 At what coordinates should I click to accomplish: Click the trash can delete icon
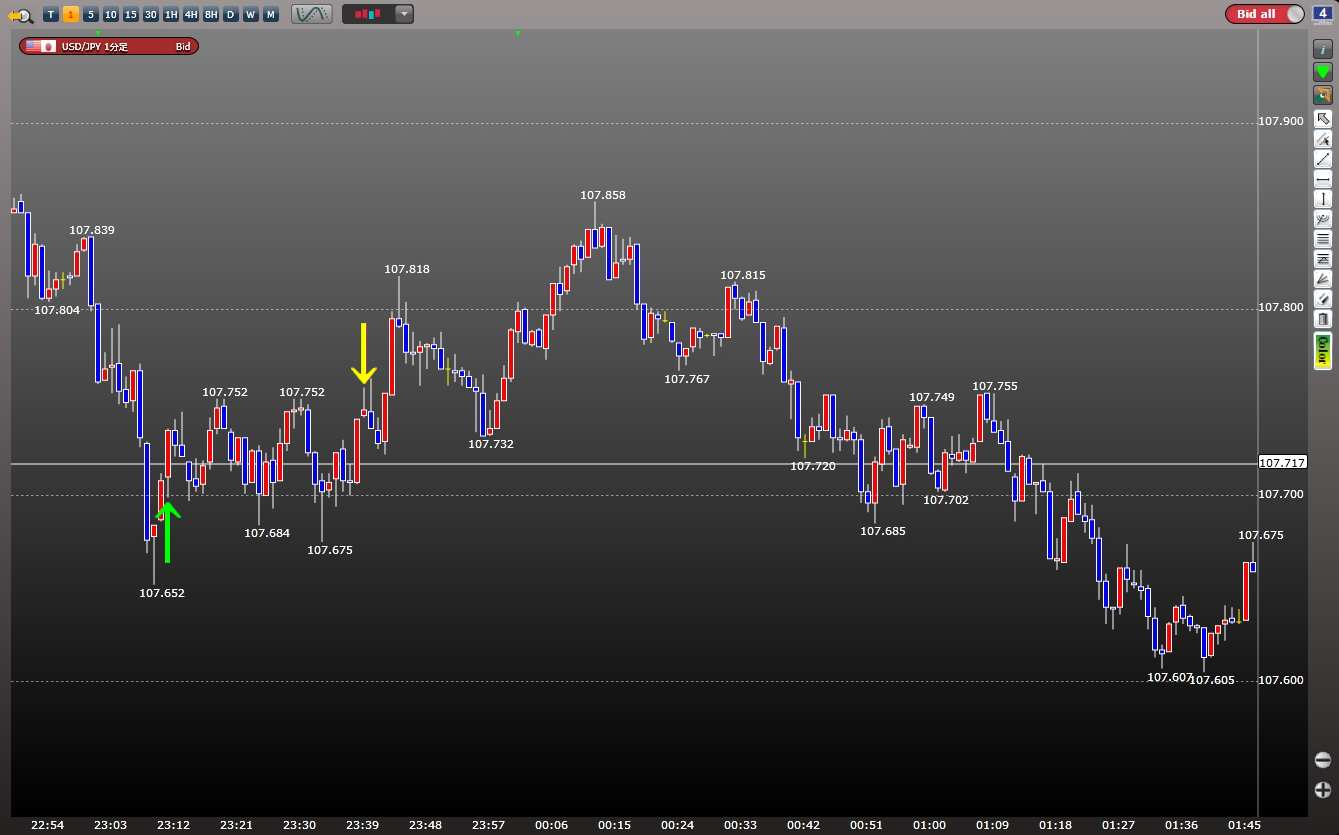pyautogui.click(x=1323, y=319)
